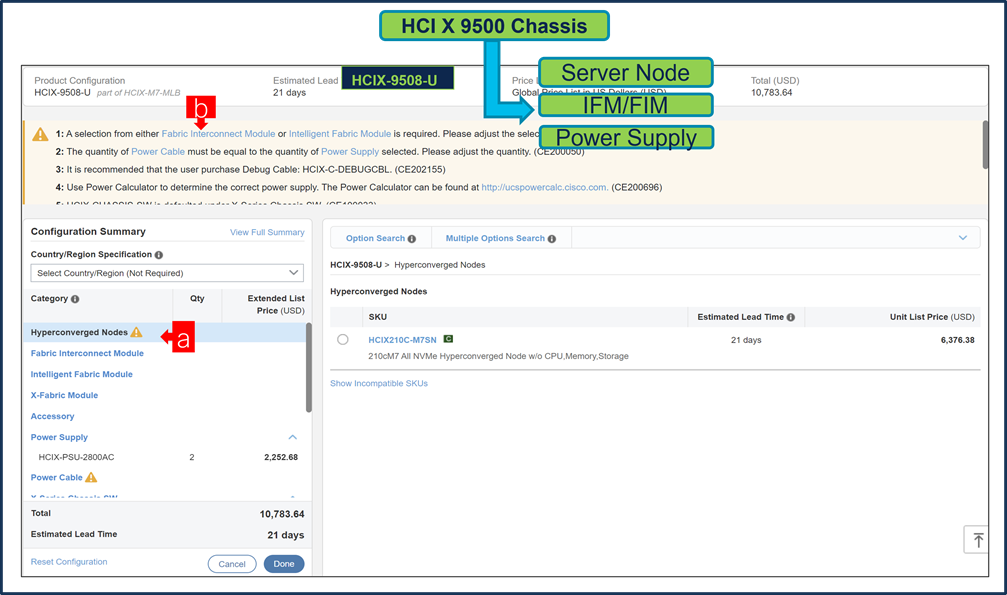Click the warning banner scrollbar

pyautogui.click(x=986, y=145)
